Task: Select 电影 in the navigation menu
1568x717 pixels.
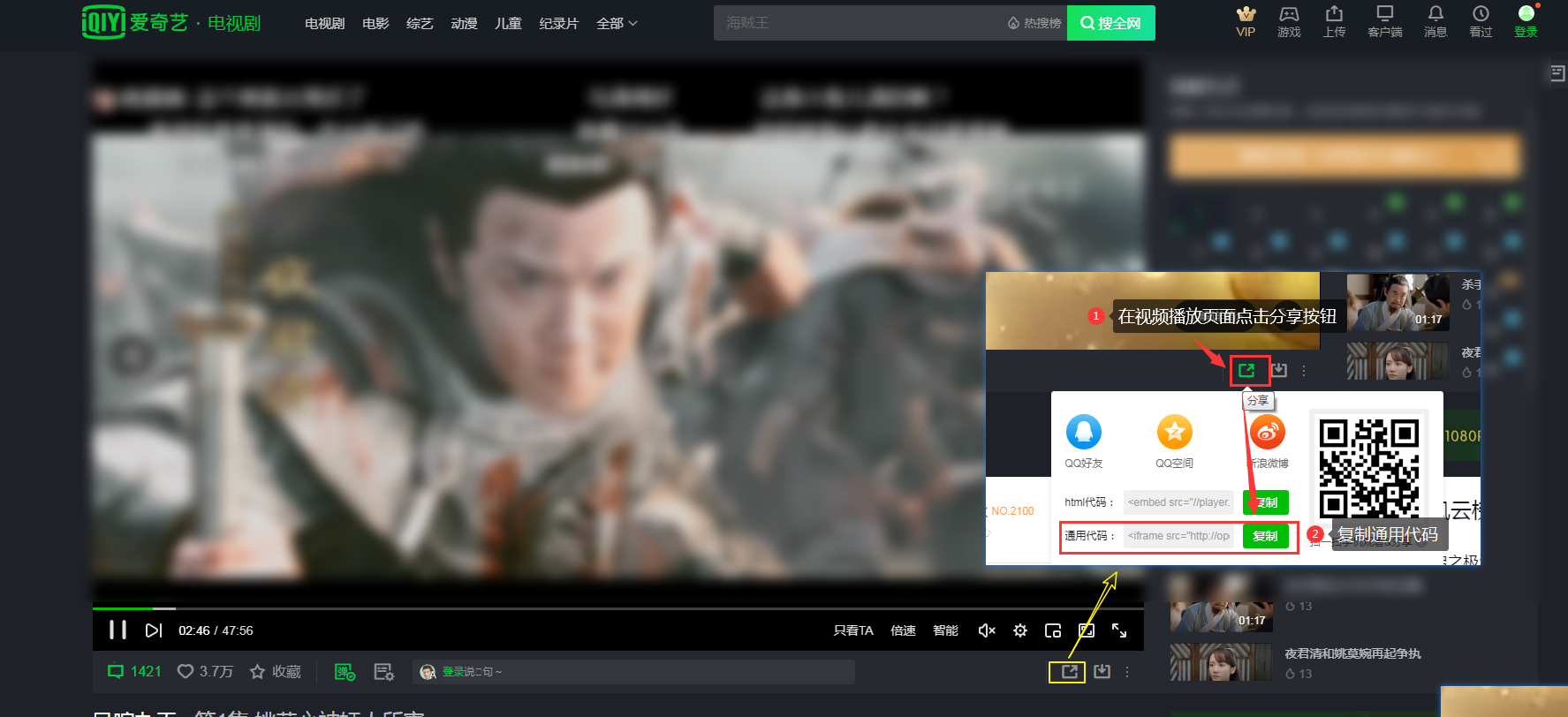Action: 375,24
